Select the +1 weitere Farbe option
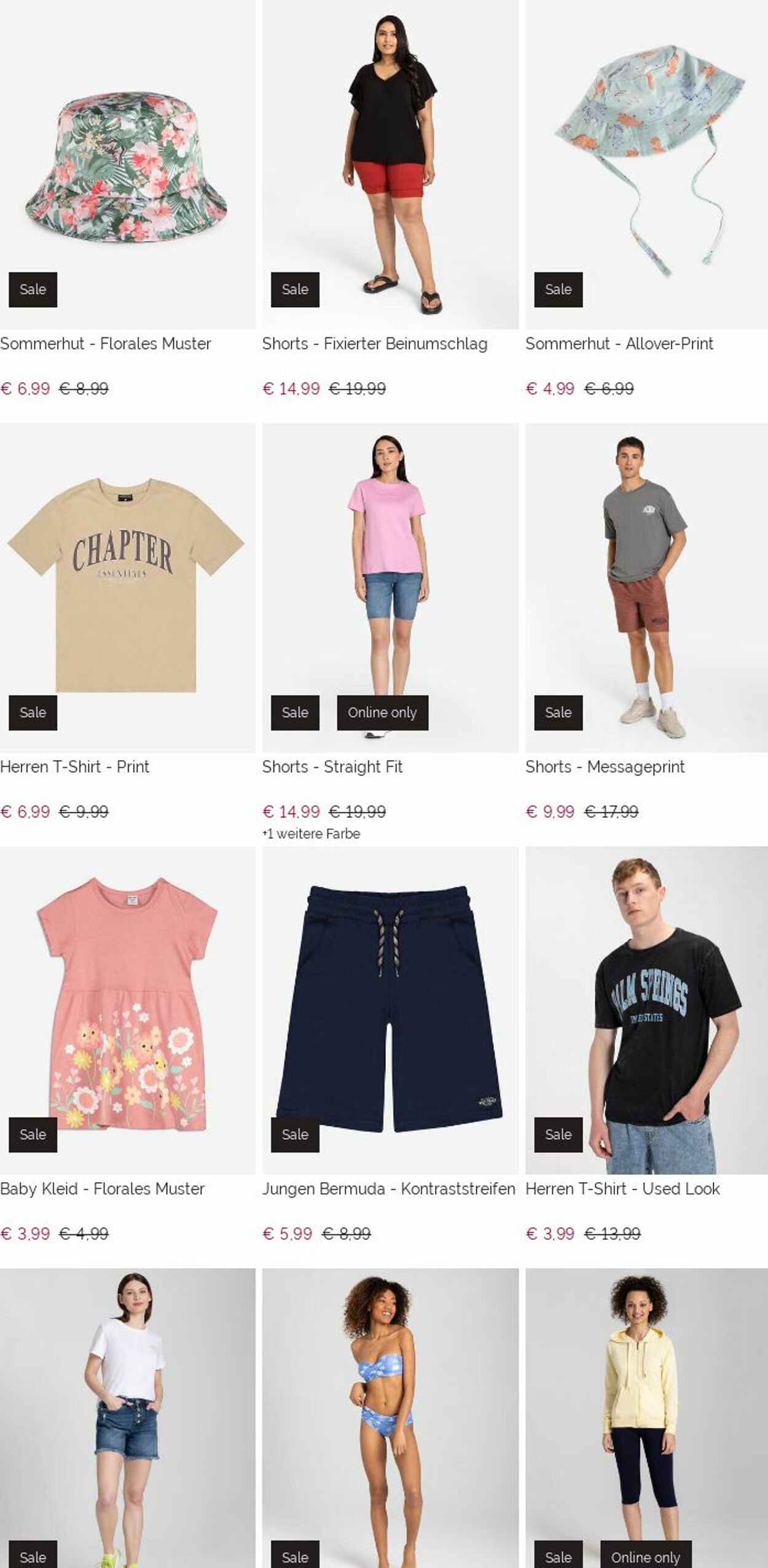768x1568 pixels. (x=311, y=834)
